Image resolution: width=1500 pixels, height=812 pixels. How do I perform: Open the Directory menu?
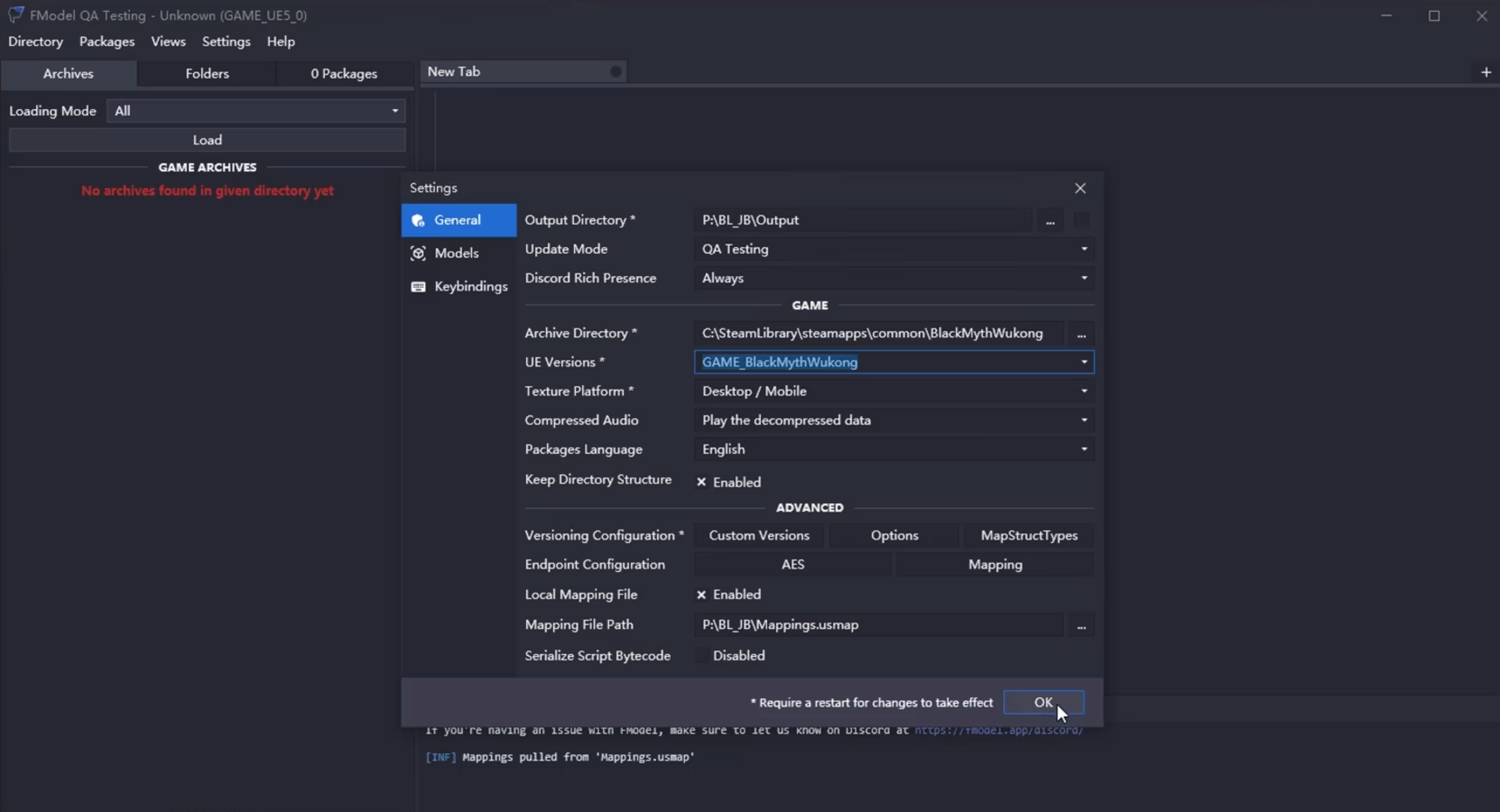[x=36, y=42]
